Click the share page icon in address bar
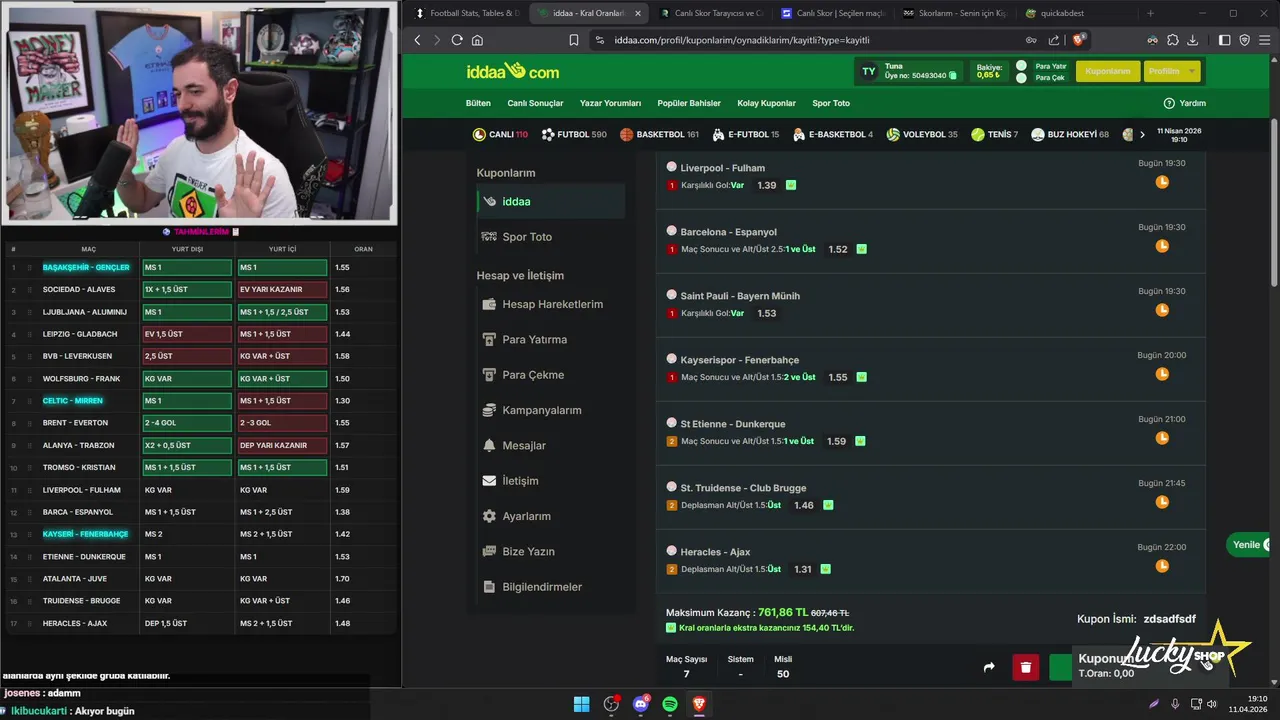Screen dimensions: 1280x720 tap(1054, 40)
